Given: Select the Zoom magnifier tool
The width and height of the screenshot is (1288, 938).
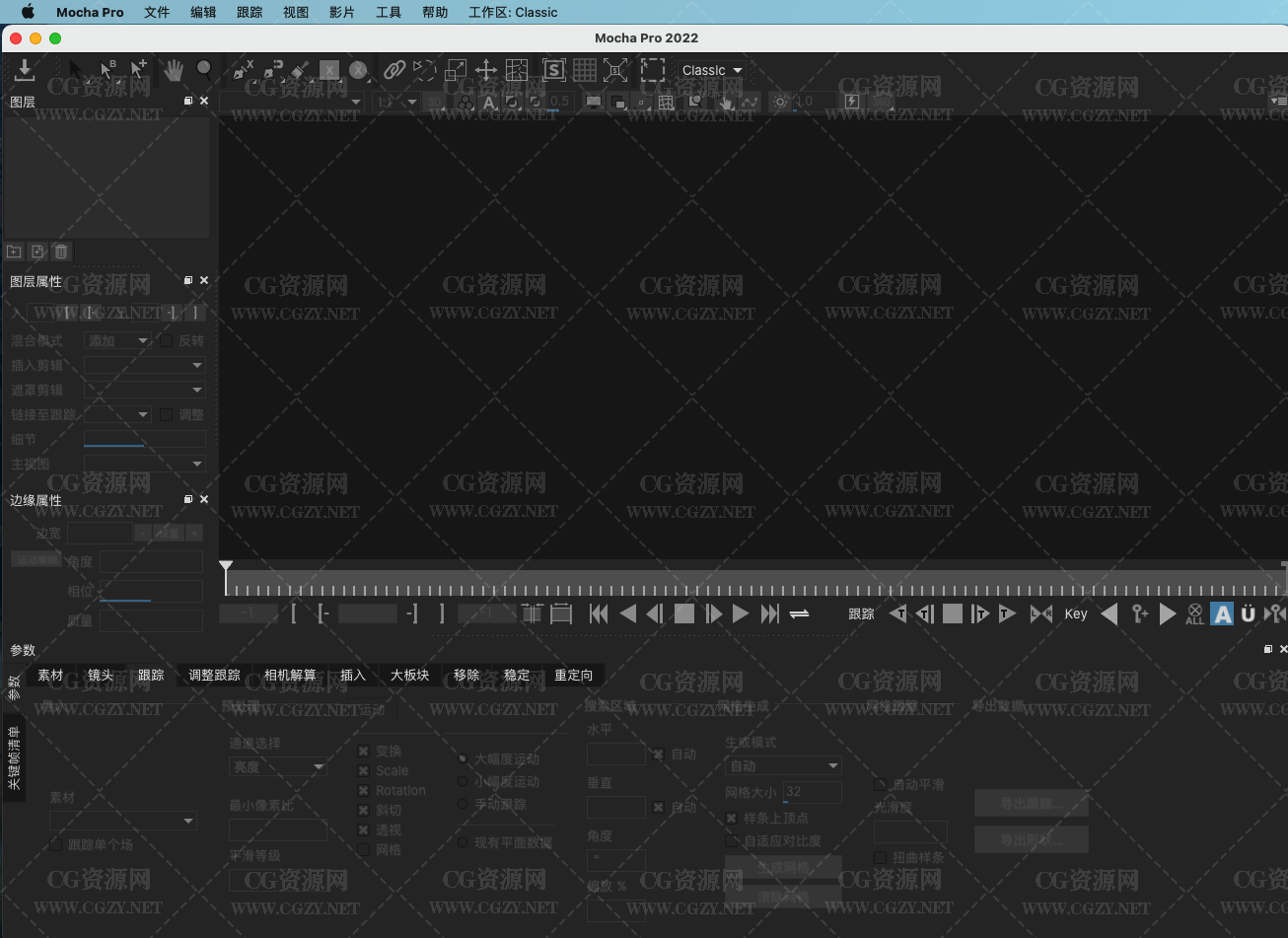Looking at the screenshot, I should coord(204,70).
